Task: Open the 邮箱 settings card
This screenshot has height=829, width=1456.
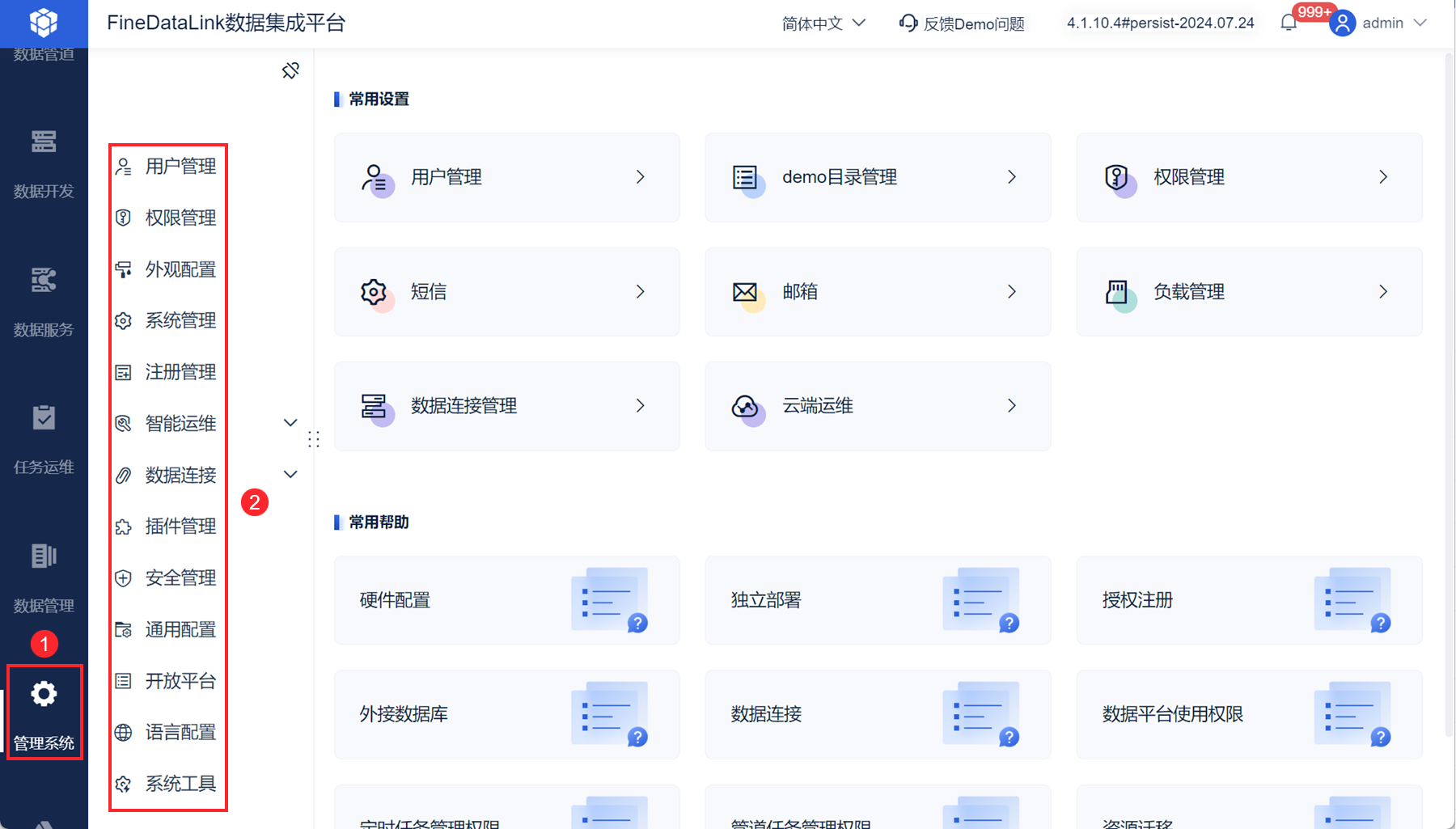Action: 878,292
